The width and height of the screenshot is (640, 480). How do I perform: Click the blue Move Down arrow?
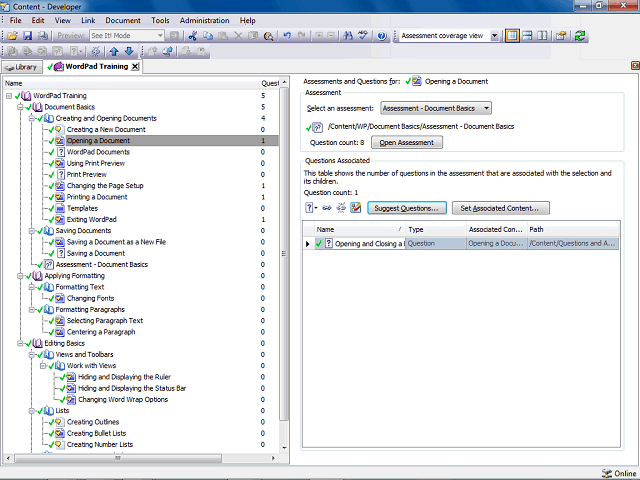pyautogui.click(x=129, y=51)
